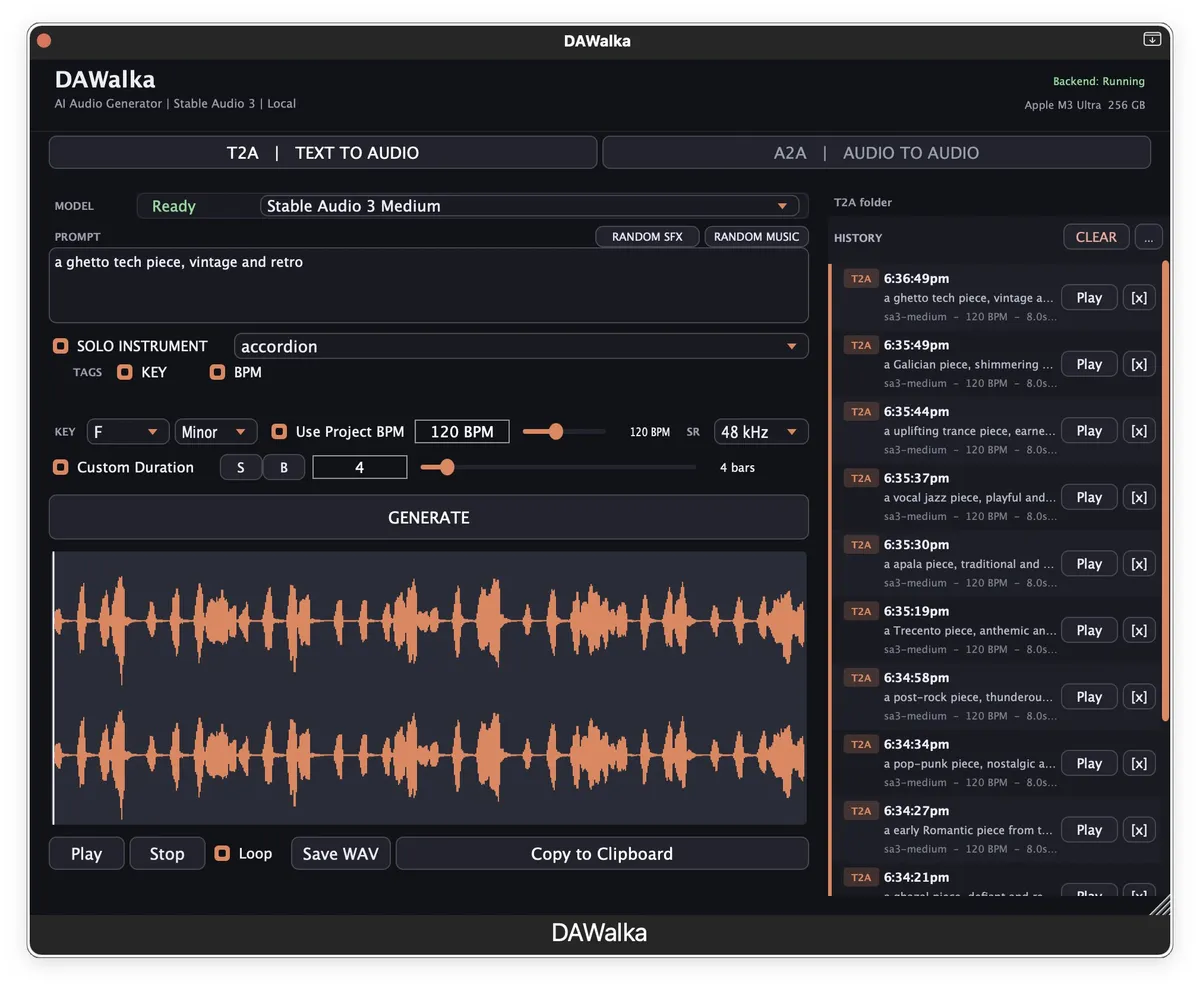Toggle the Custom Duration checkbox
This screenshot has width=1200, height=990.
61,467
